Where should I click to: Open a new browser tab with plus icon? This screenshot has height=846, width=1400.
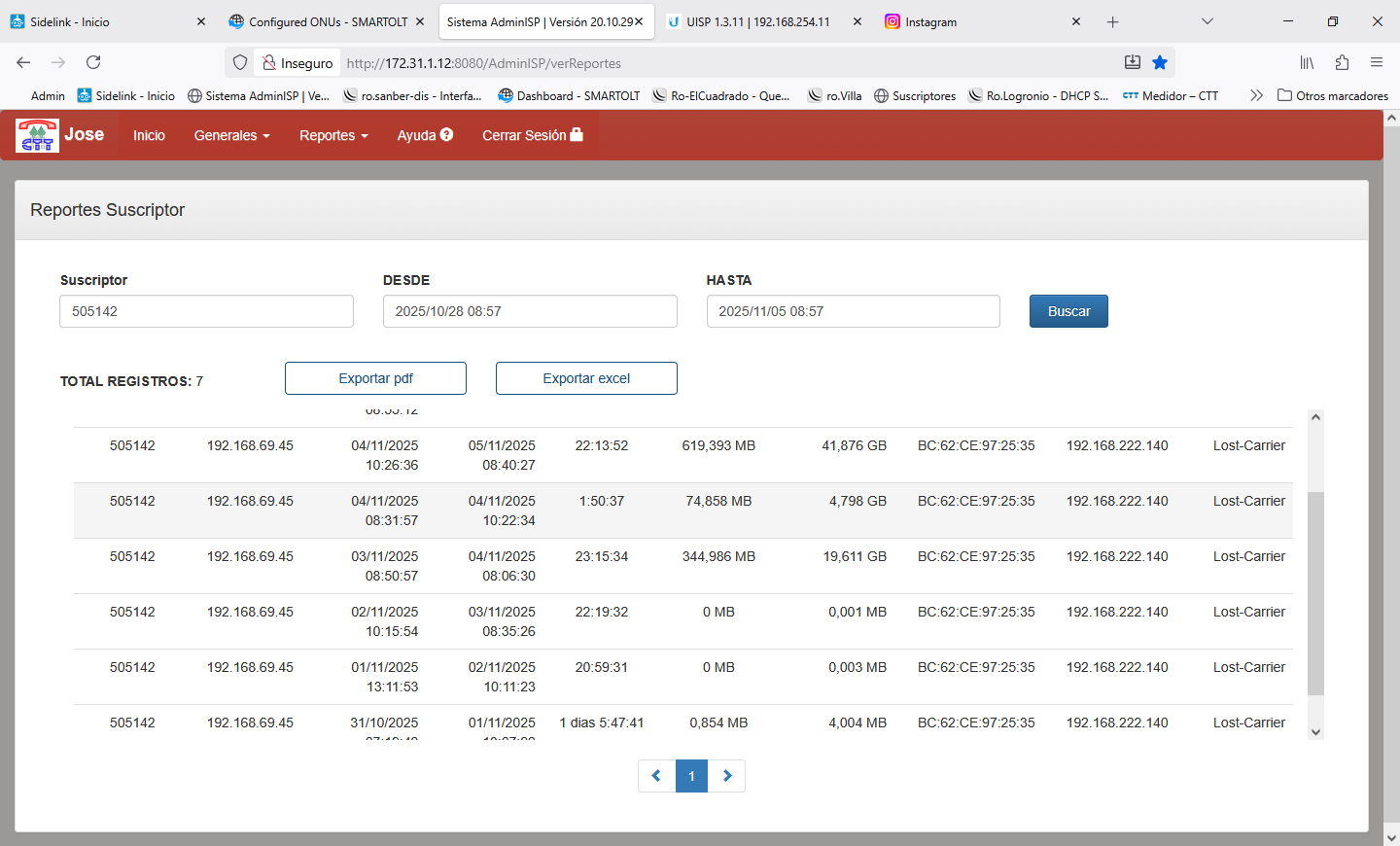[x=1113, y=21]
